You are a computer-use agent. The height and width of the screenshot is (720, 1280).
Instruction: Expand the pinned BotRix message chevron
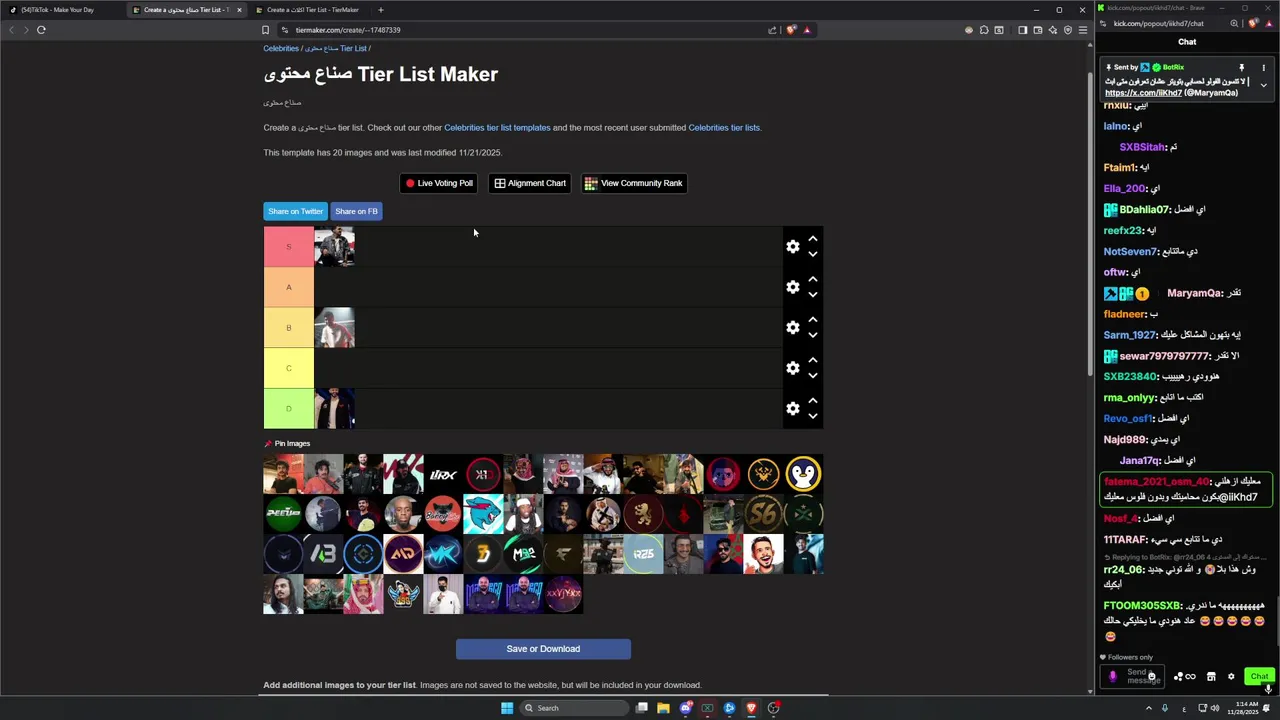pos(1263,86)
